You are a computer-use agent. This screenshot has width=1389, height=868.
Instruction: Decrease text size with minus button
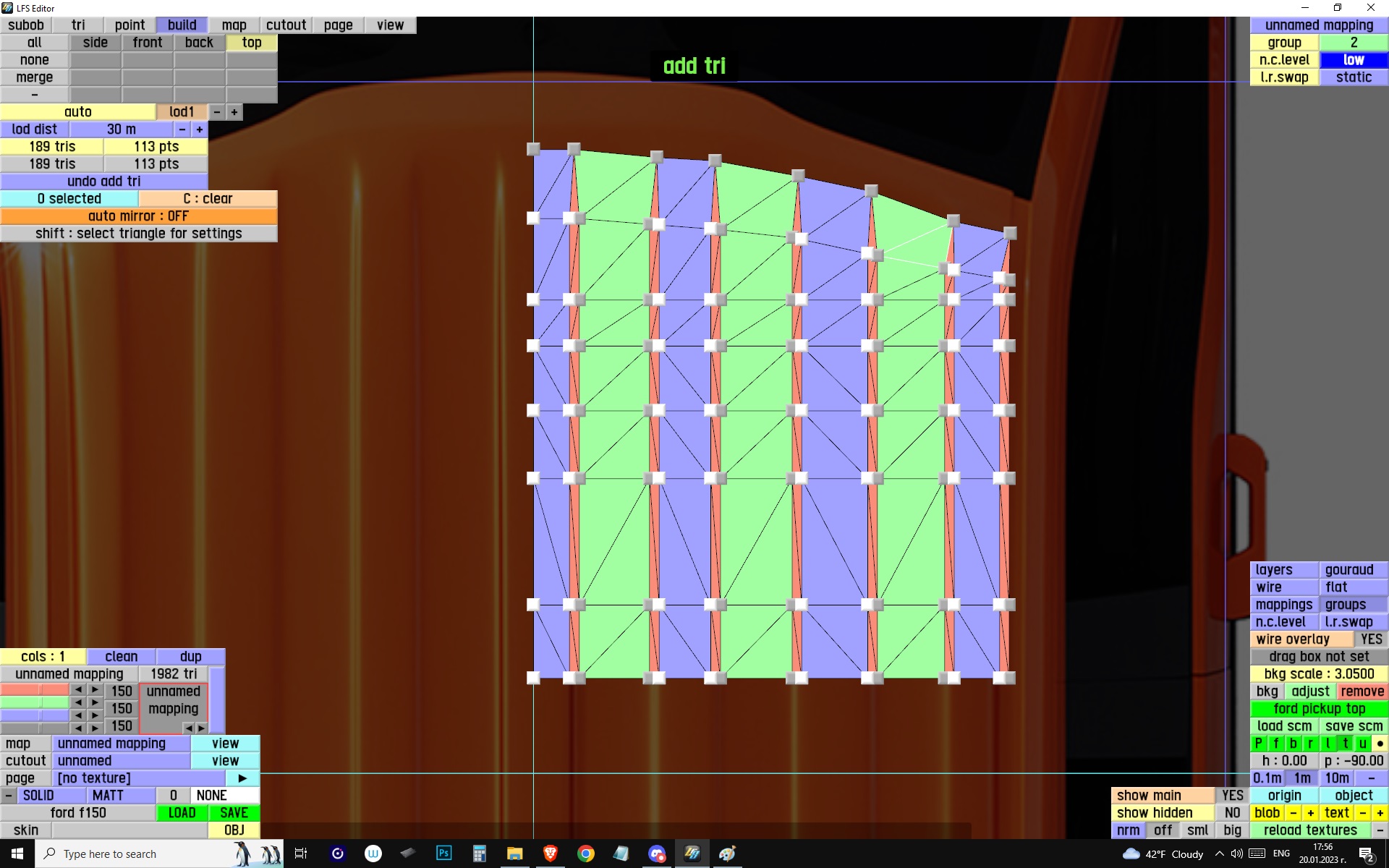1362,813
